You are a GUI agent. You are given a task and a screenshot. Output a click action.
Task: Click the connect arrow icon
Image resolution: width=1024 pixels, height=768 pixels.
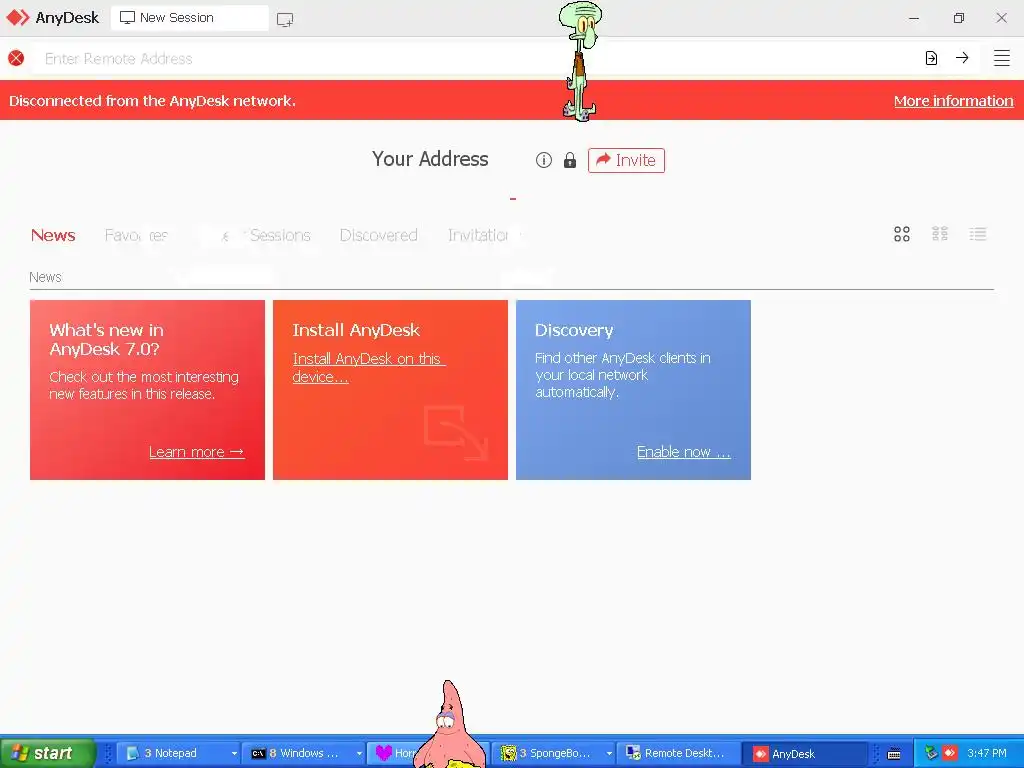(x=962, y=57)
